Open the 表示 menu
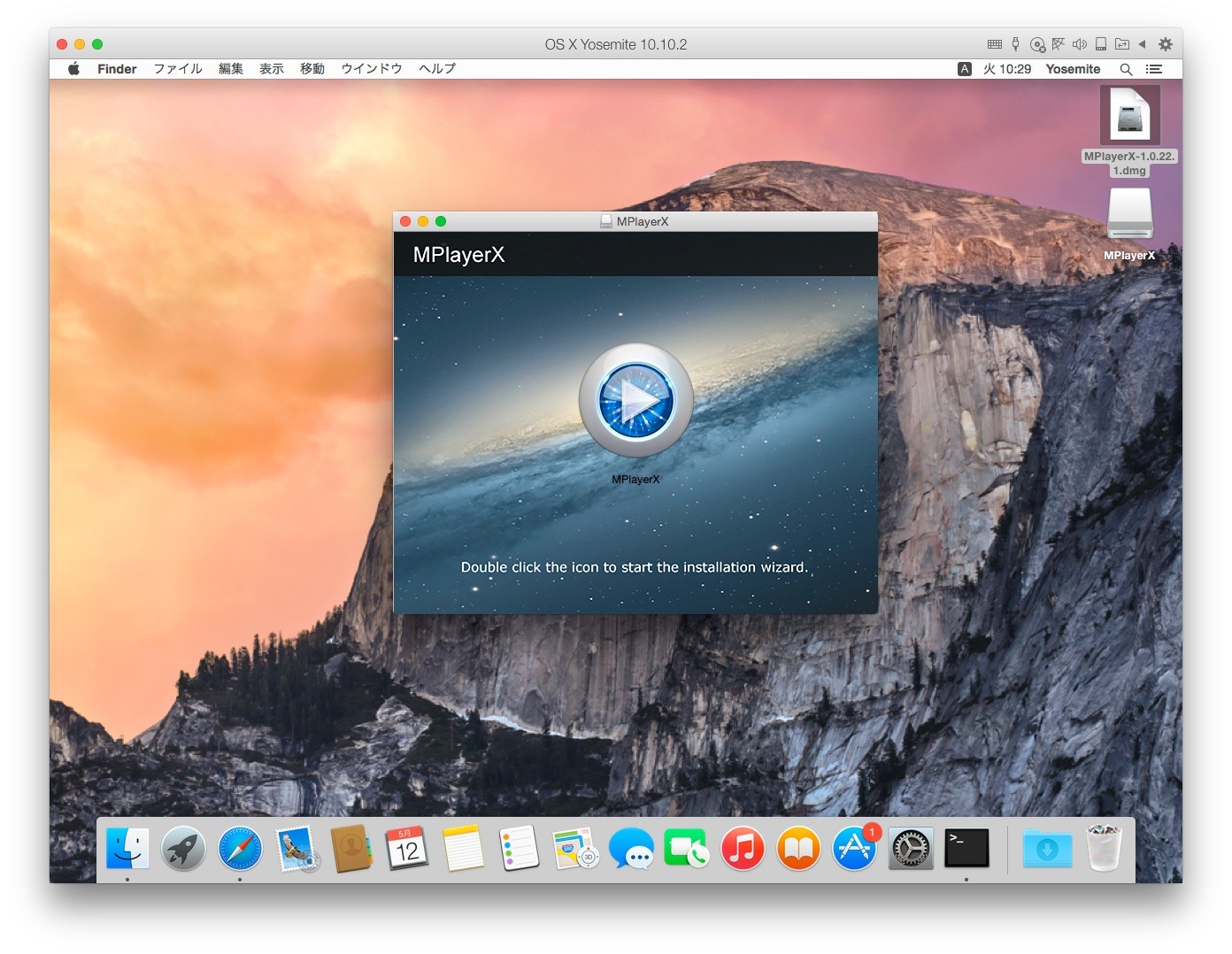The width and height of the screenshot is (1232, 954). click(272, 69)
